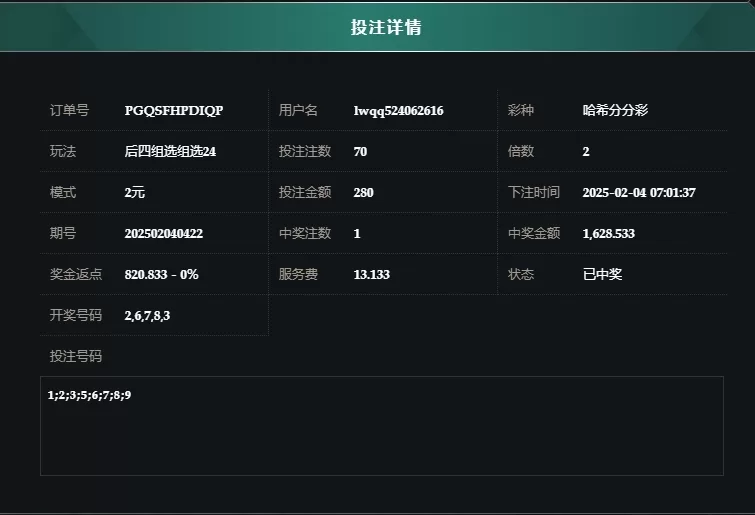This screenshot has height=515, width=755.
Task: Select the issue number 202502040422
Action: (x=164, y=233)
